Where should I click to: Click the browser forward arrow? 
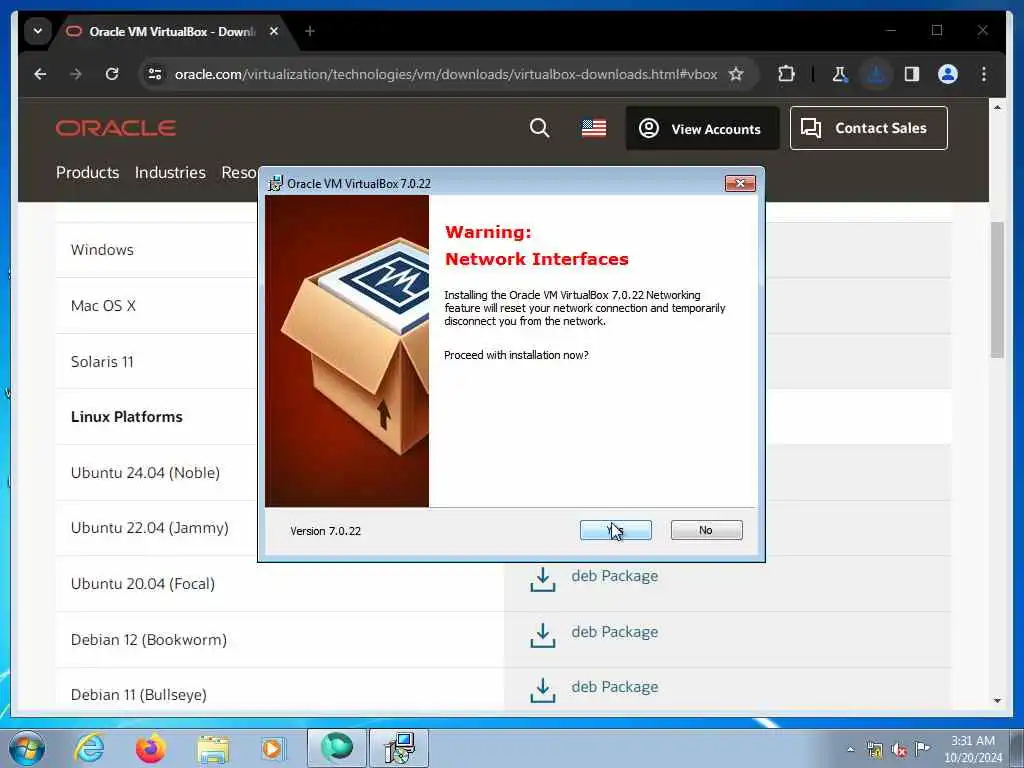(x=76, y=74)
